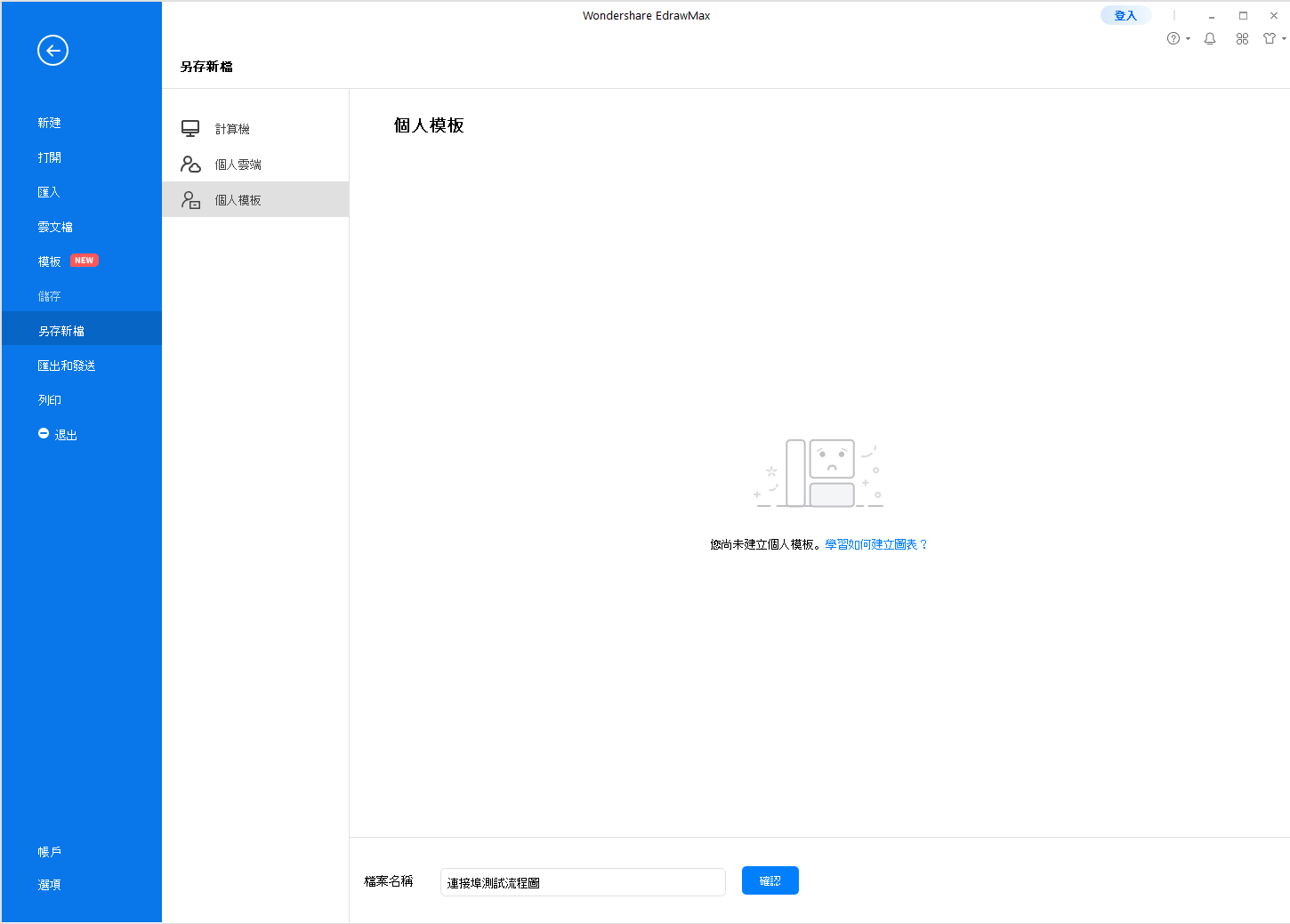The width and height of the screenshot is (1290, 924).
Task: Click the computer monitor icon
Action: click(x=190, y=129)
